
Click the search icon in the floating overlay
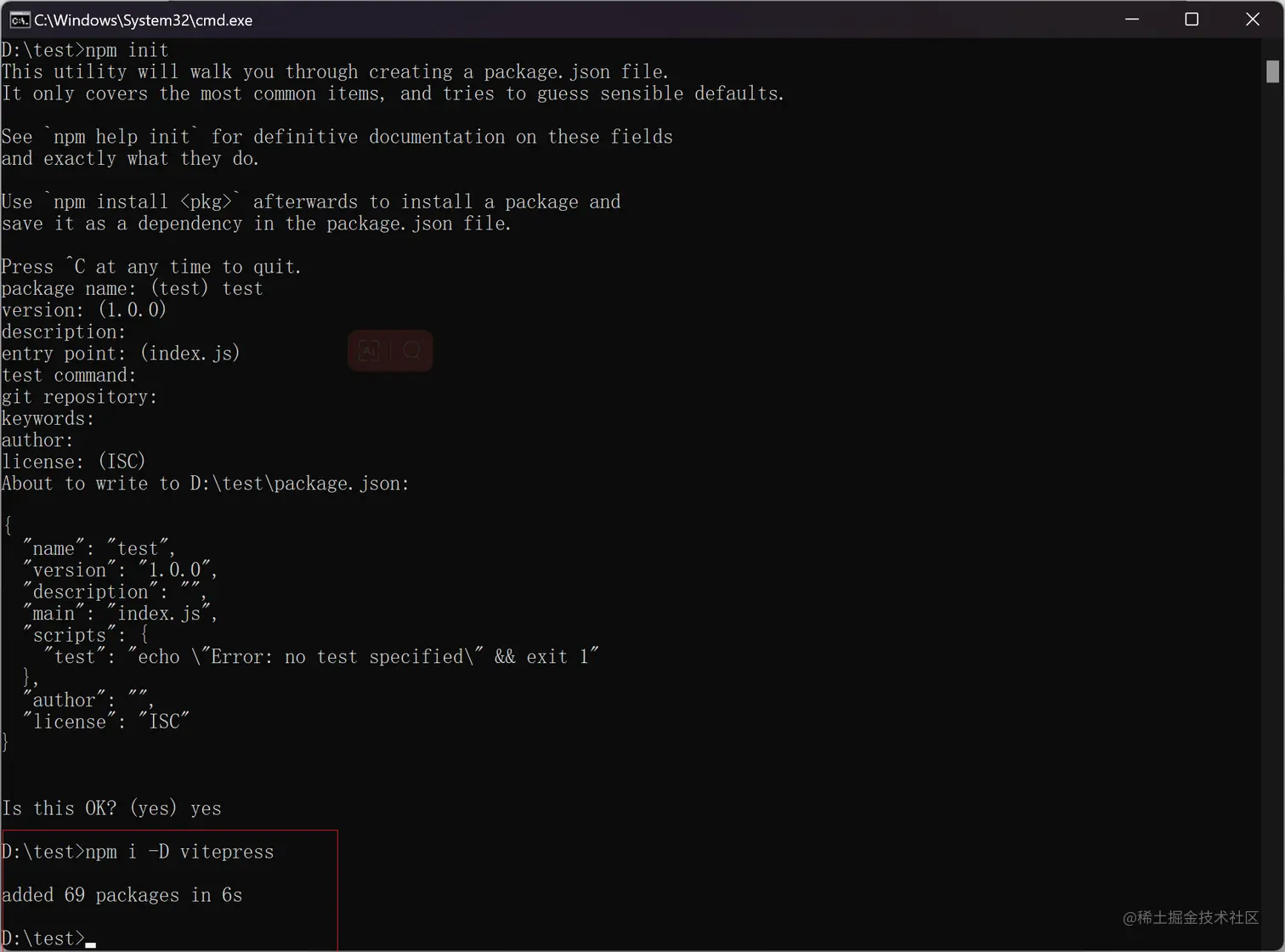(x=412, y=350)
